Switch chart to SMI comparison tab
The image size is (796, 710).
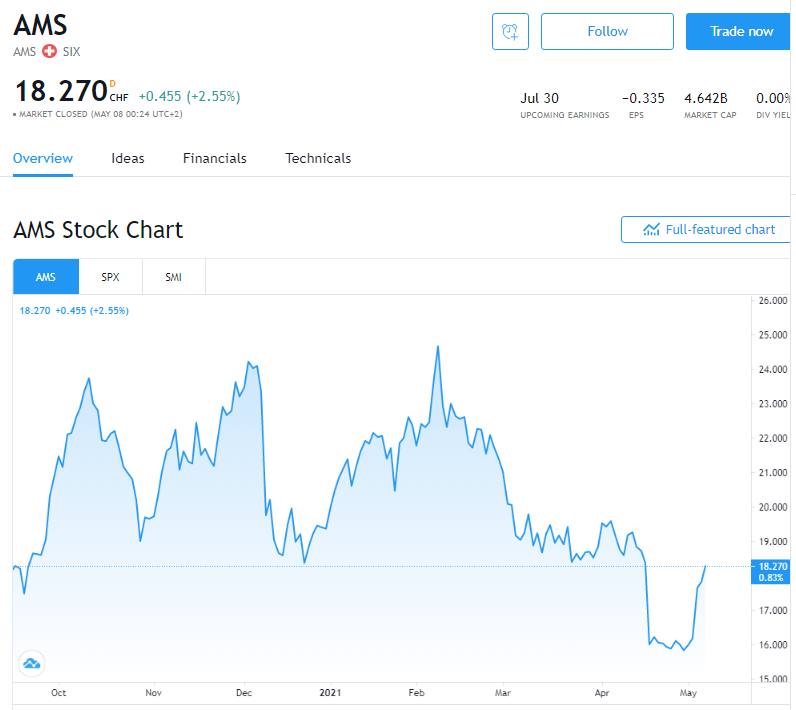click(x=174, y=277)
